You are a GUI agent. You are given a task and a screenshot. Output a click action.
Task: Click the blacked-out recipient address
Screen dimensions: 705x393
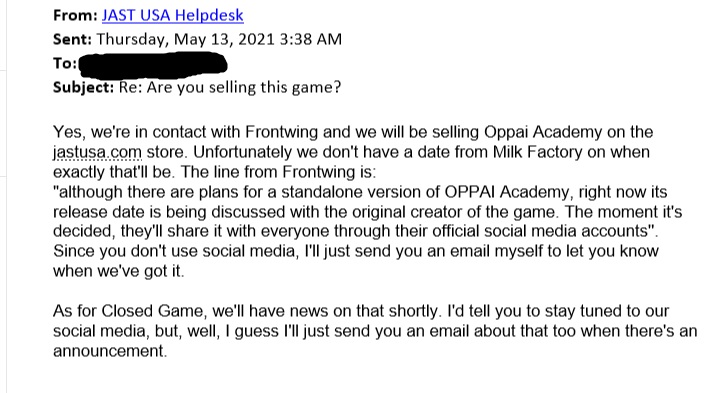pyautogui.click(x=153, y=65)
